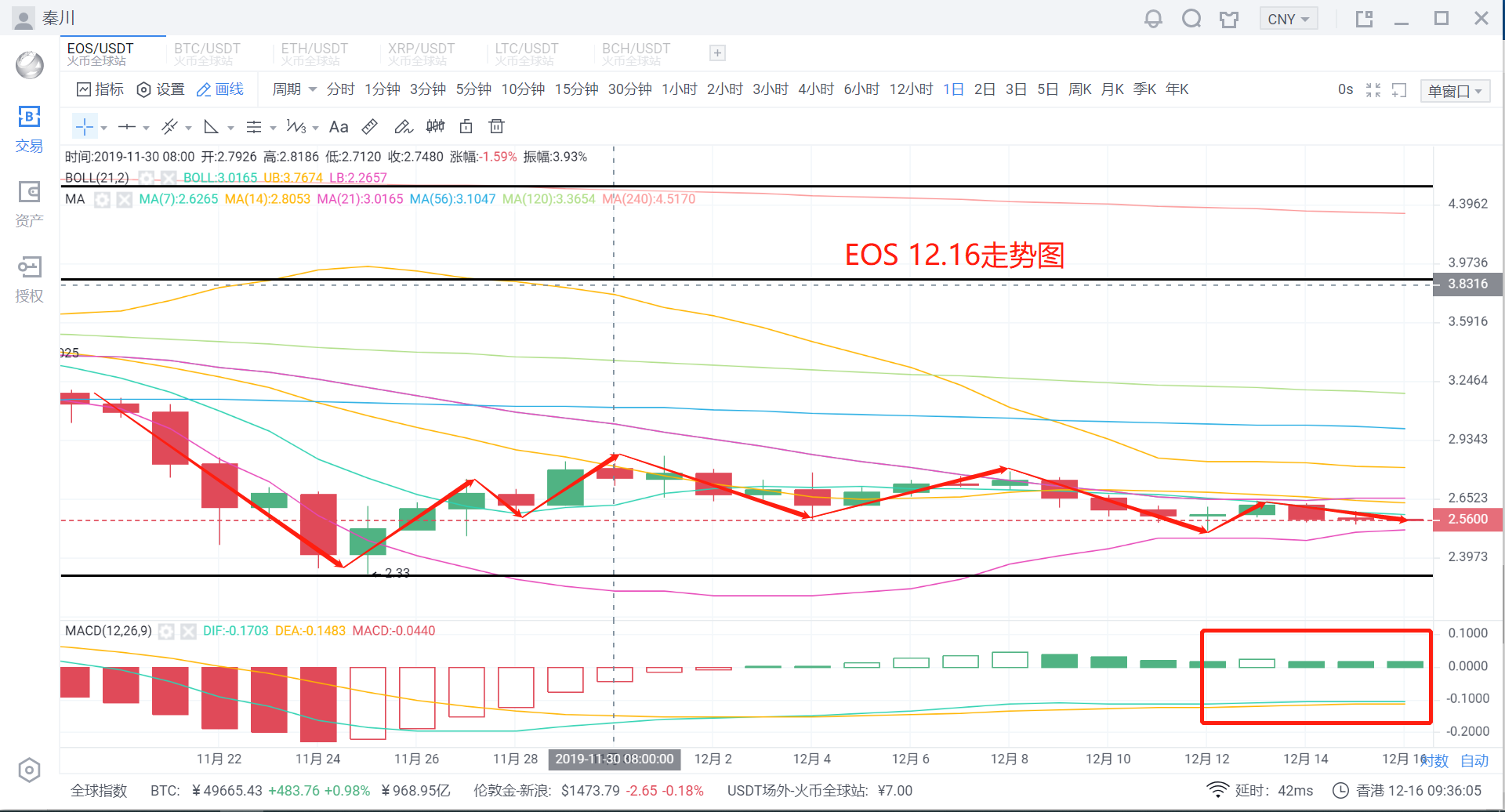Select the crosshair cursor tool

click(x=84, y=126)
